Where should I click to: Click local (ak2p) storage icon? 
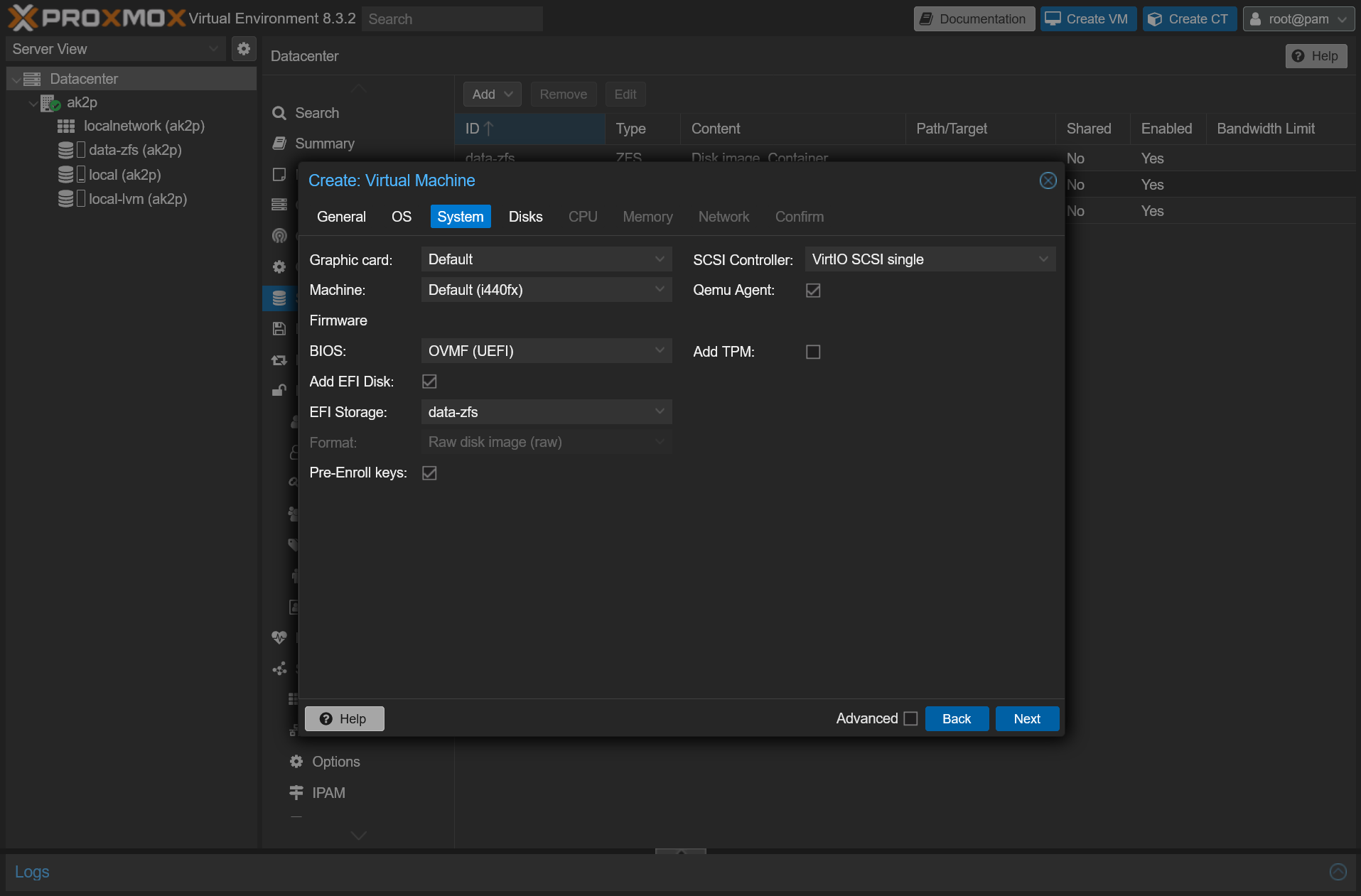click(x=66, y=175)
